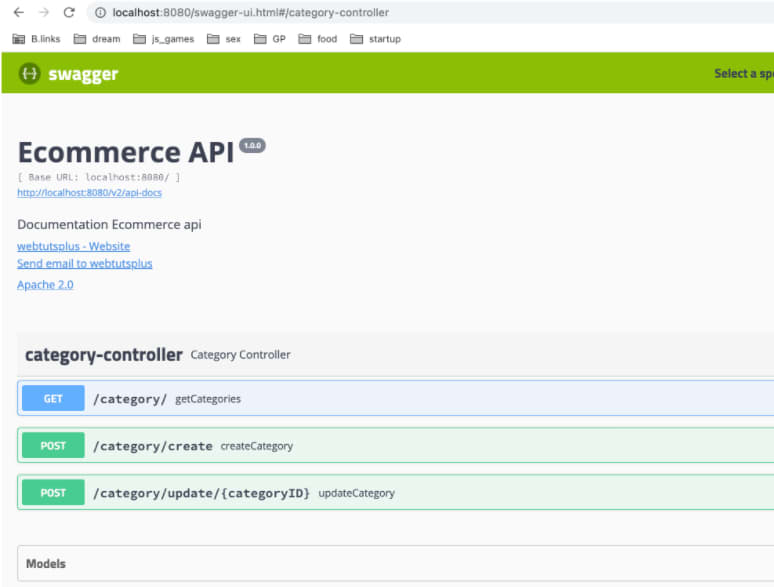Expand the /category/create createCategory operation
Screen dimensions: 774x587
point(395,445)
